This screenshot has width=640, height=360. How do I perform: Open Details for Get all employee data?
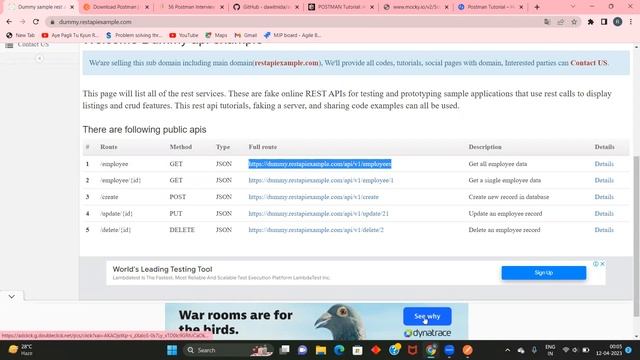tap(604, 164)
